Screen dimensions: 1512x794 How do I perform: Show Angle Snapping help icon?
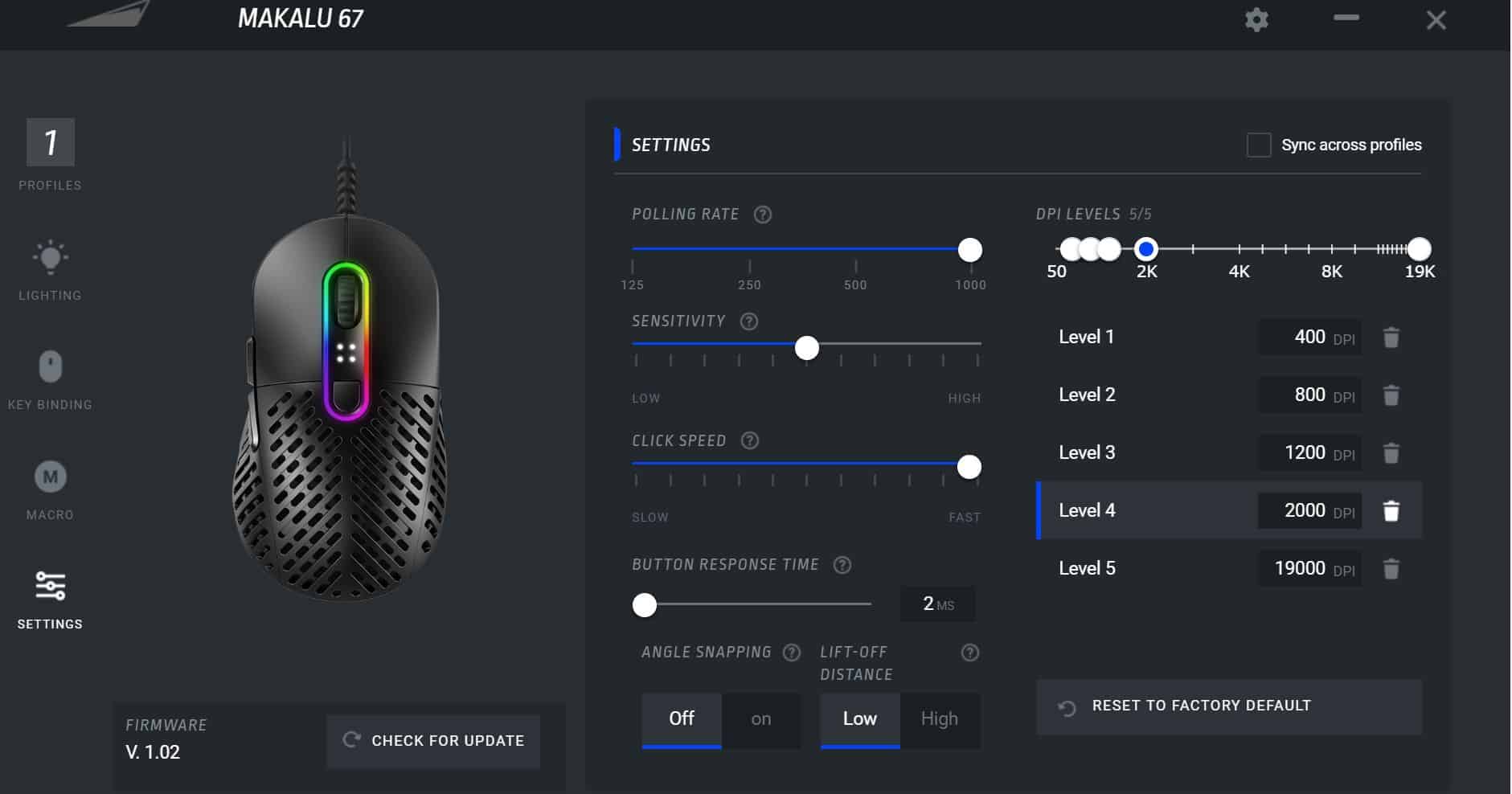792,653
